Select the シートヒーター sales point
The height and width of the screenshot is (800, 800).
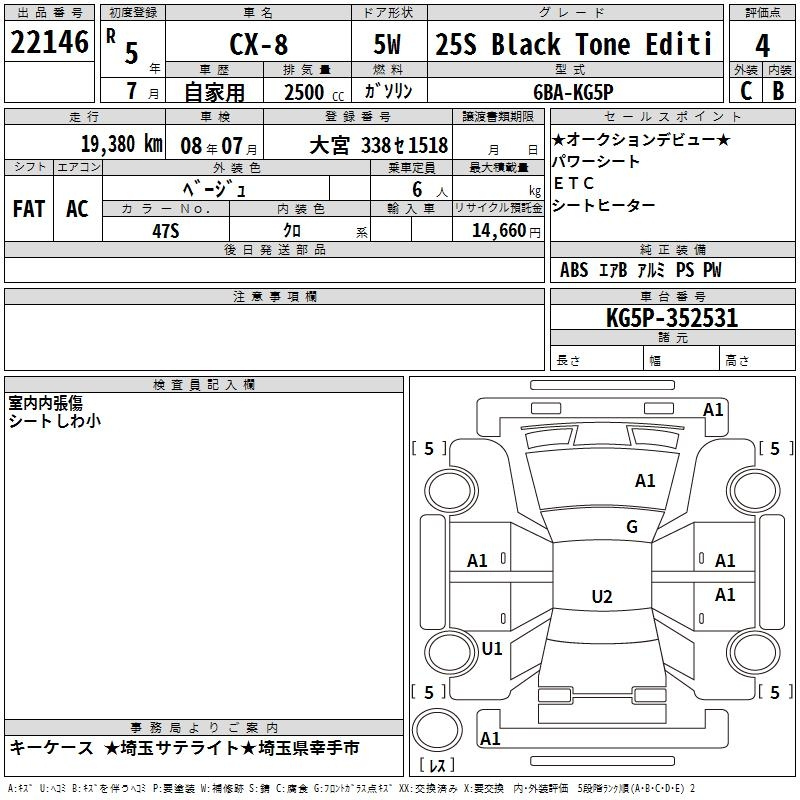(x=604, y=205)
